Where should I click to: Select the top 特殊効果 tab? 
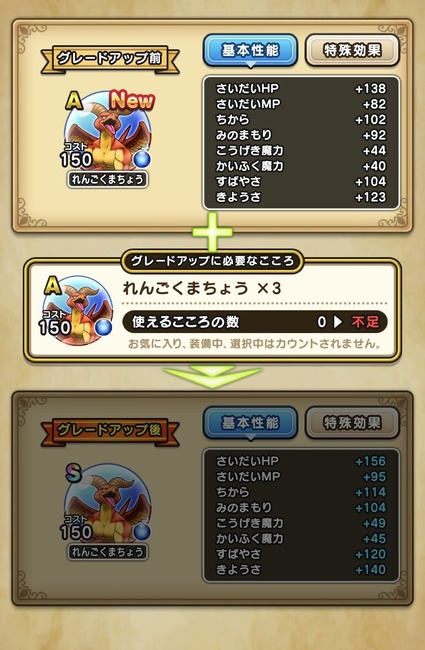pyautogui.click(x=352, y=51)
